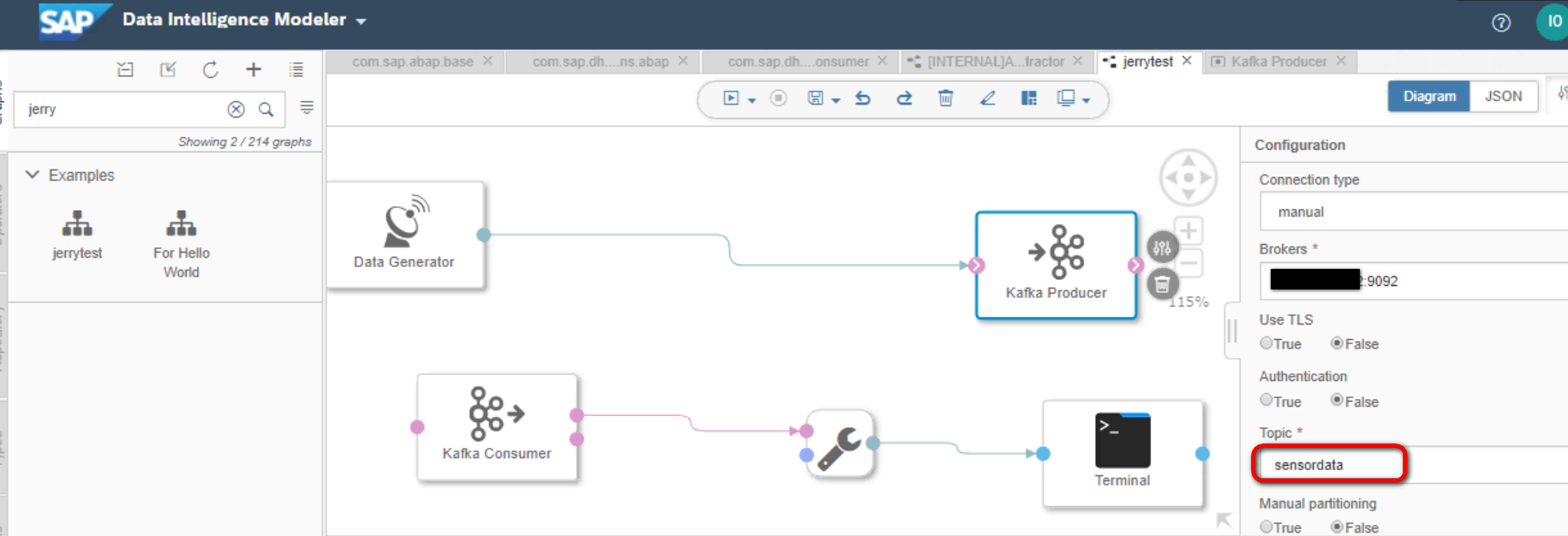
Task: Select the jerrytest tab
Action: coord(1147,62)
